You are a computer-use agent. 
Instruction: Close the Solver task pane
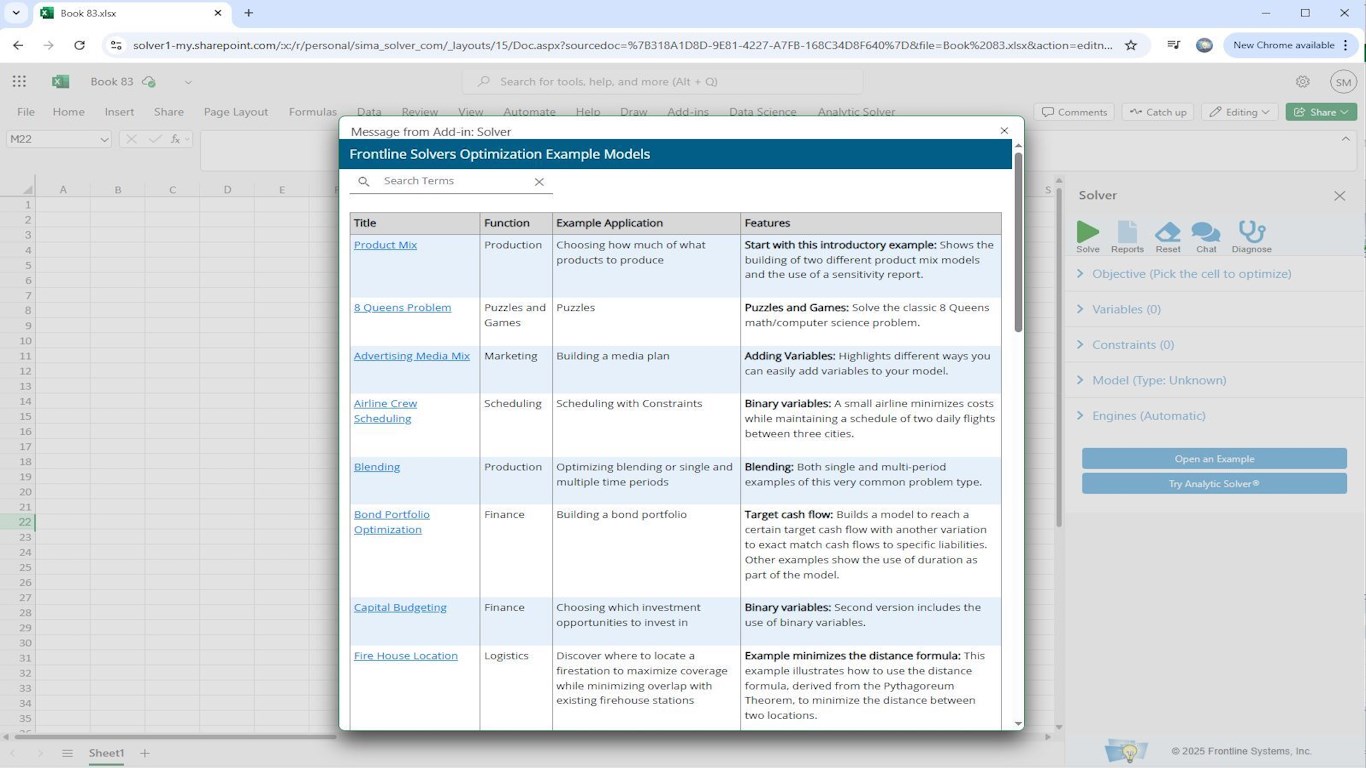point(1340,196)
